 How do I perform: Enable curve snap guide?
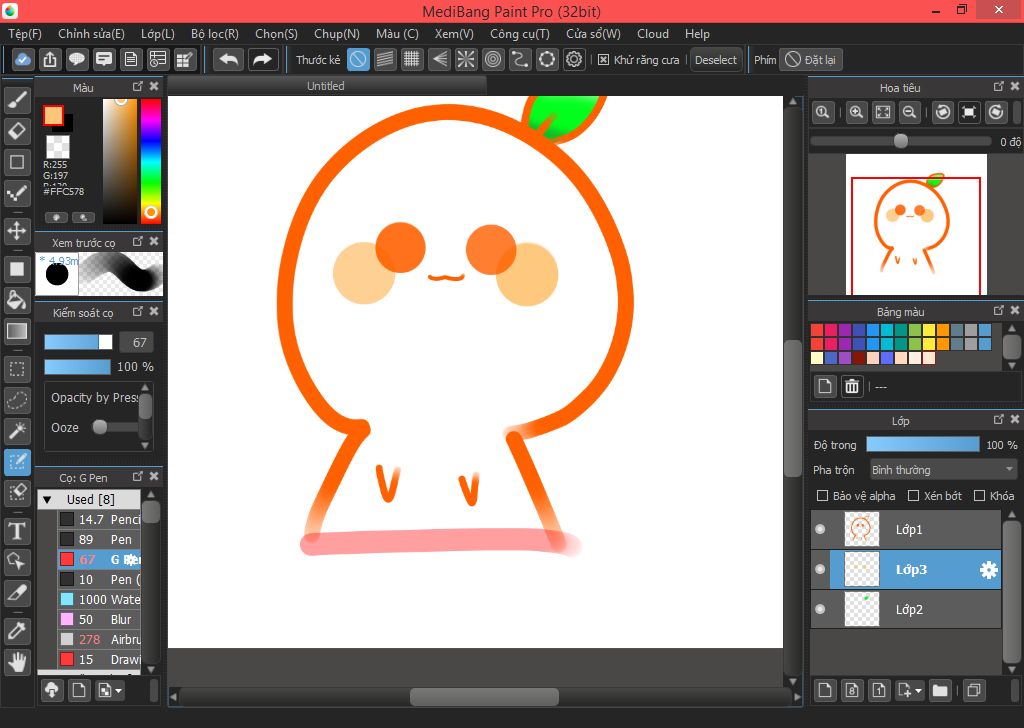pos(520,59)
